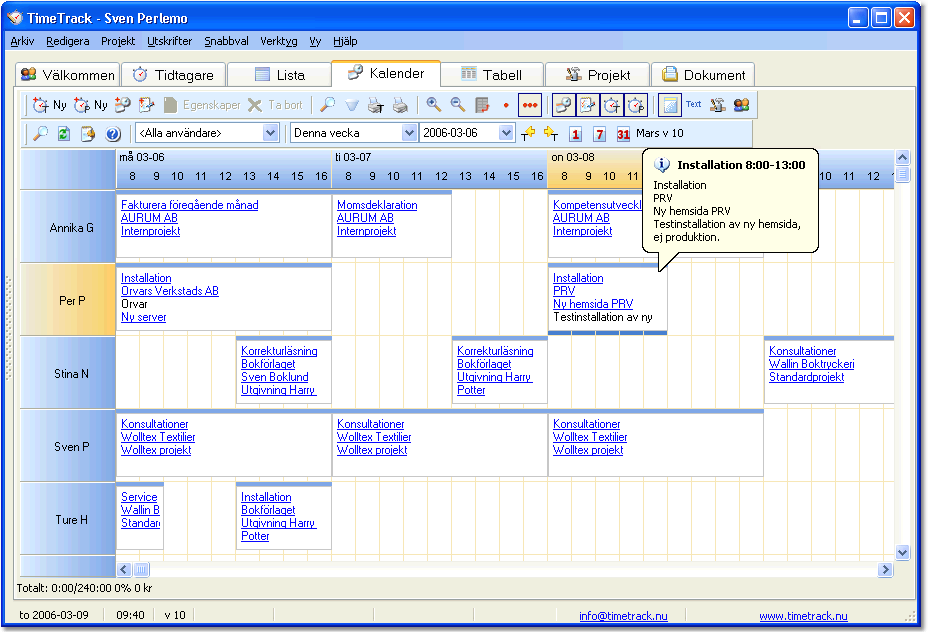
Task: Toggle the Text display option
Action: coord(694,105)
